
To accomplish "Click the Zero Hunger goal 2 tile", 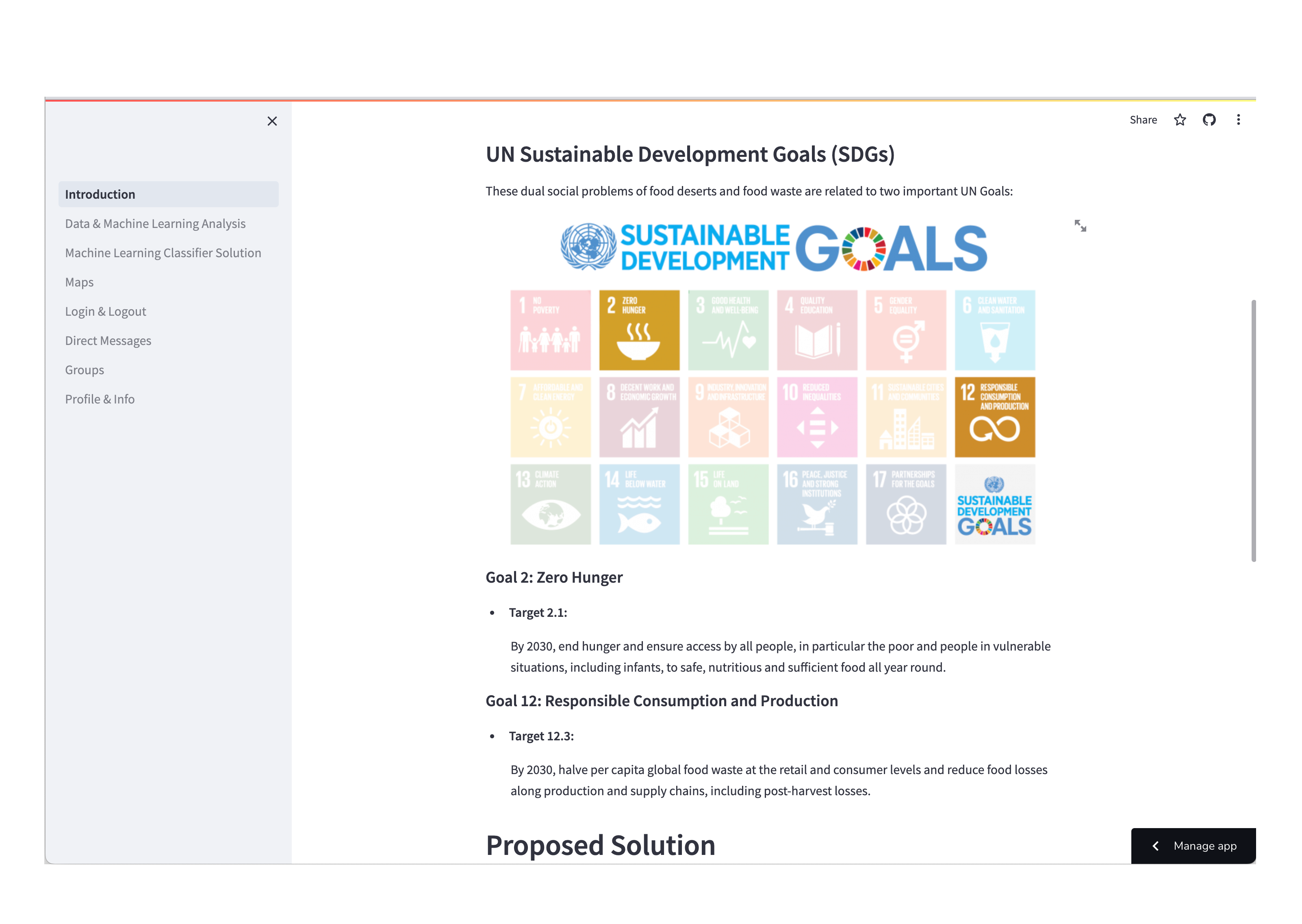I will (x=639, y=330).
